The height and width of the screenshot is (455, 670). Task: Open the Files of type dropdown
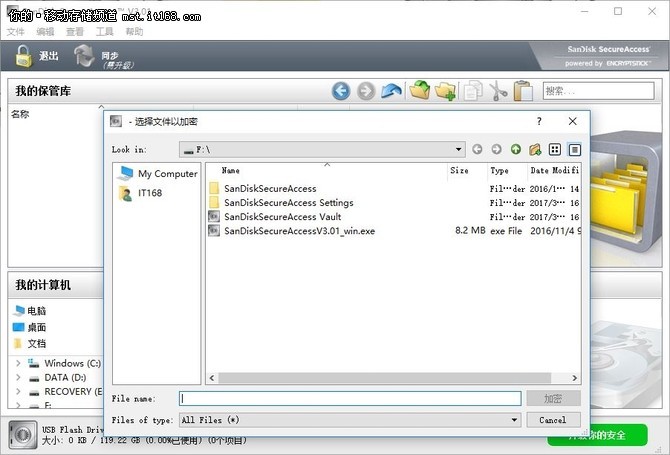514,420
